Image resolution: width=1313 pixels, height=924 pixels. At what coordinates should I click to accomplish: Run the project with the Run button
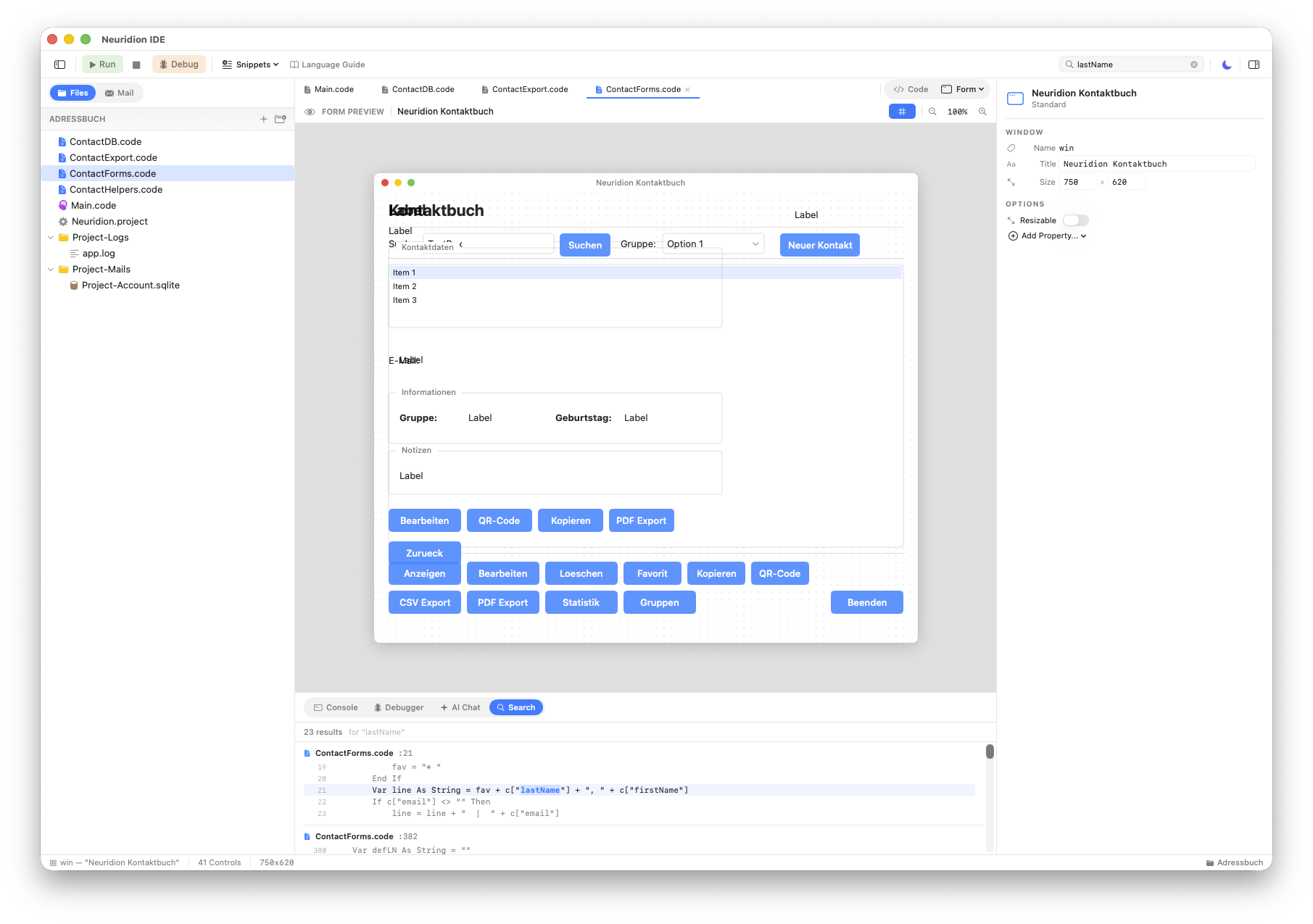point(102,64)
